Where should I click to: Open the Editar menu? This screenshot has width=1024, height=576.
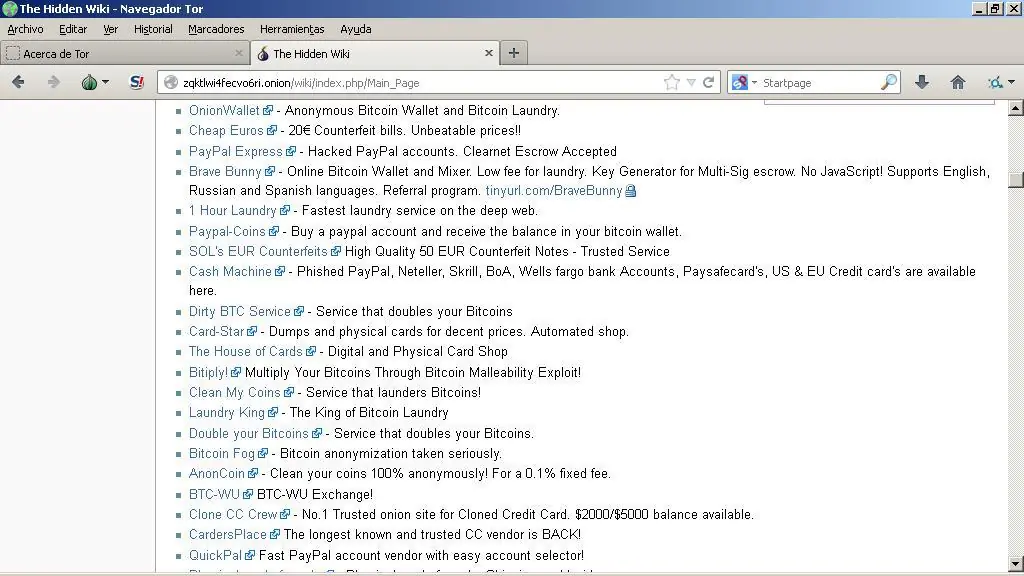tap(73, 29)
